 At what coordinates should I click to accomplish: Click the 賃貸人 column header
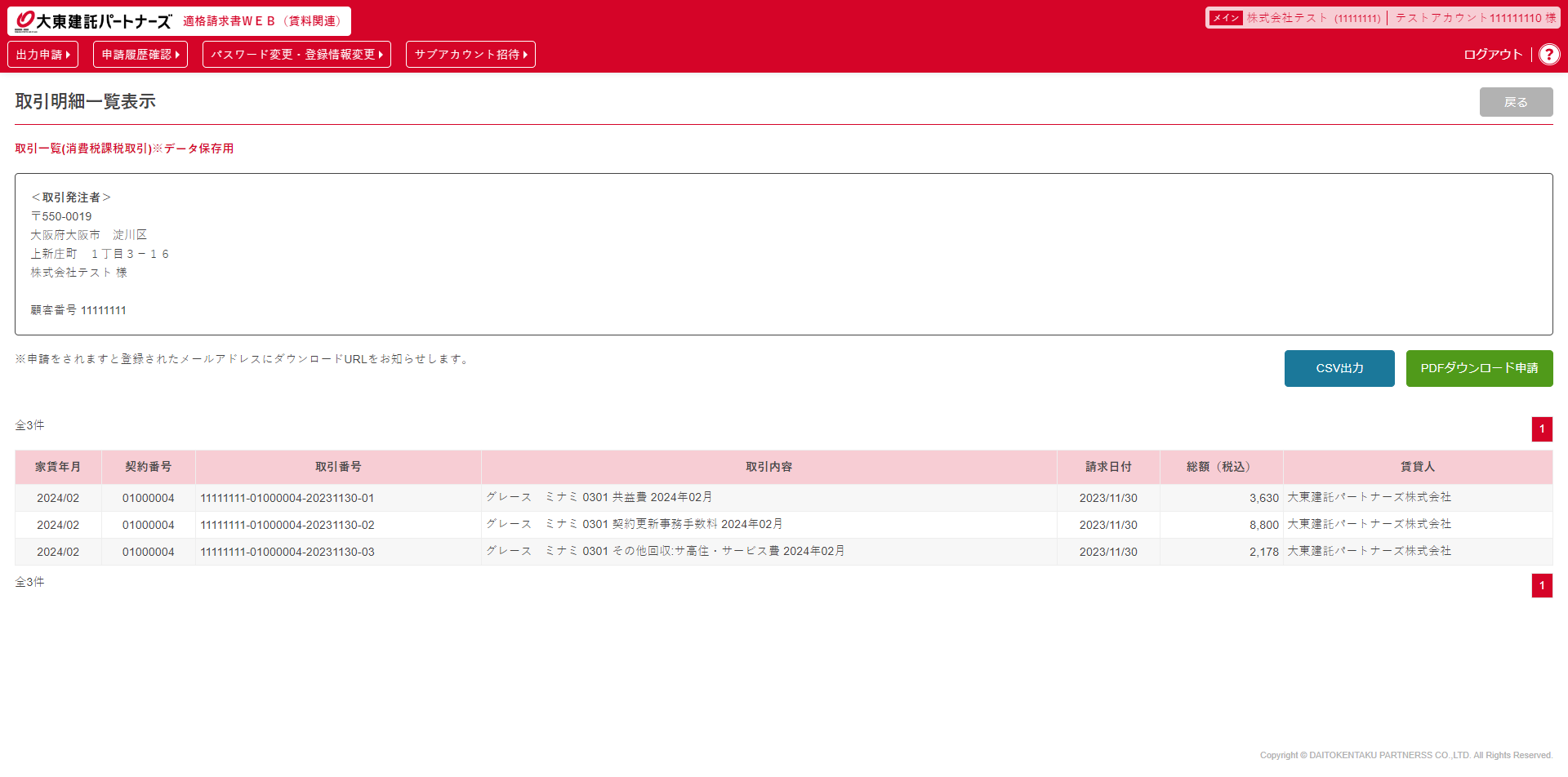(1418, 467)
